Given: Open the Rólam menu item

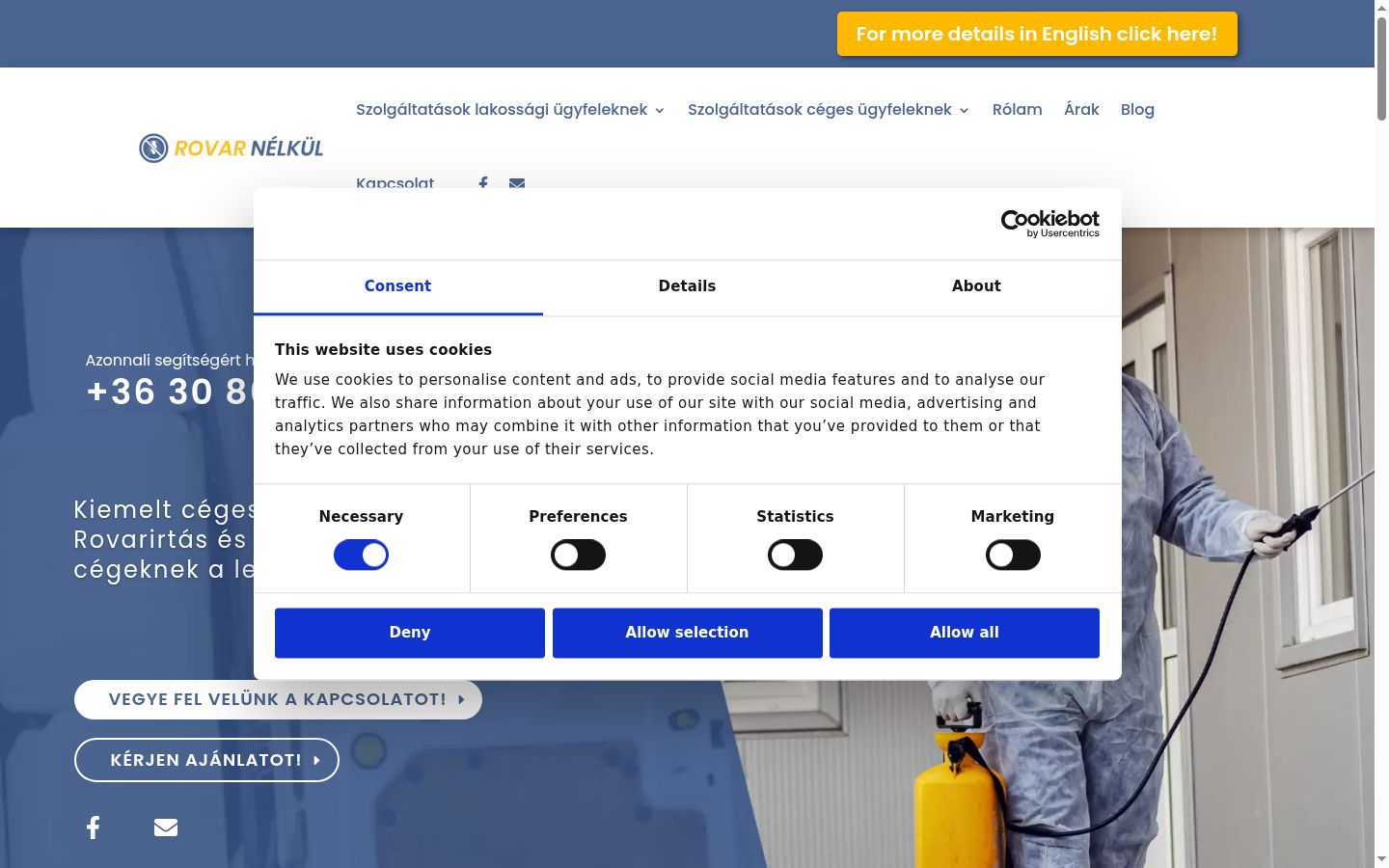Looking at the screenshot, I should tap(1017, 110).
